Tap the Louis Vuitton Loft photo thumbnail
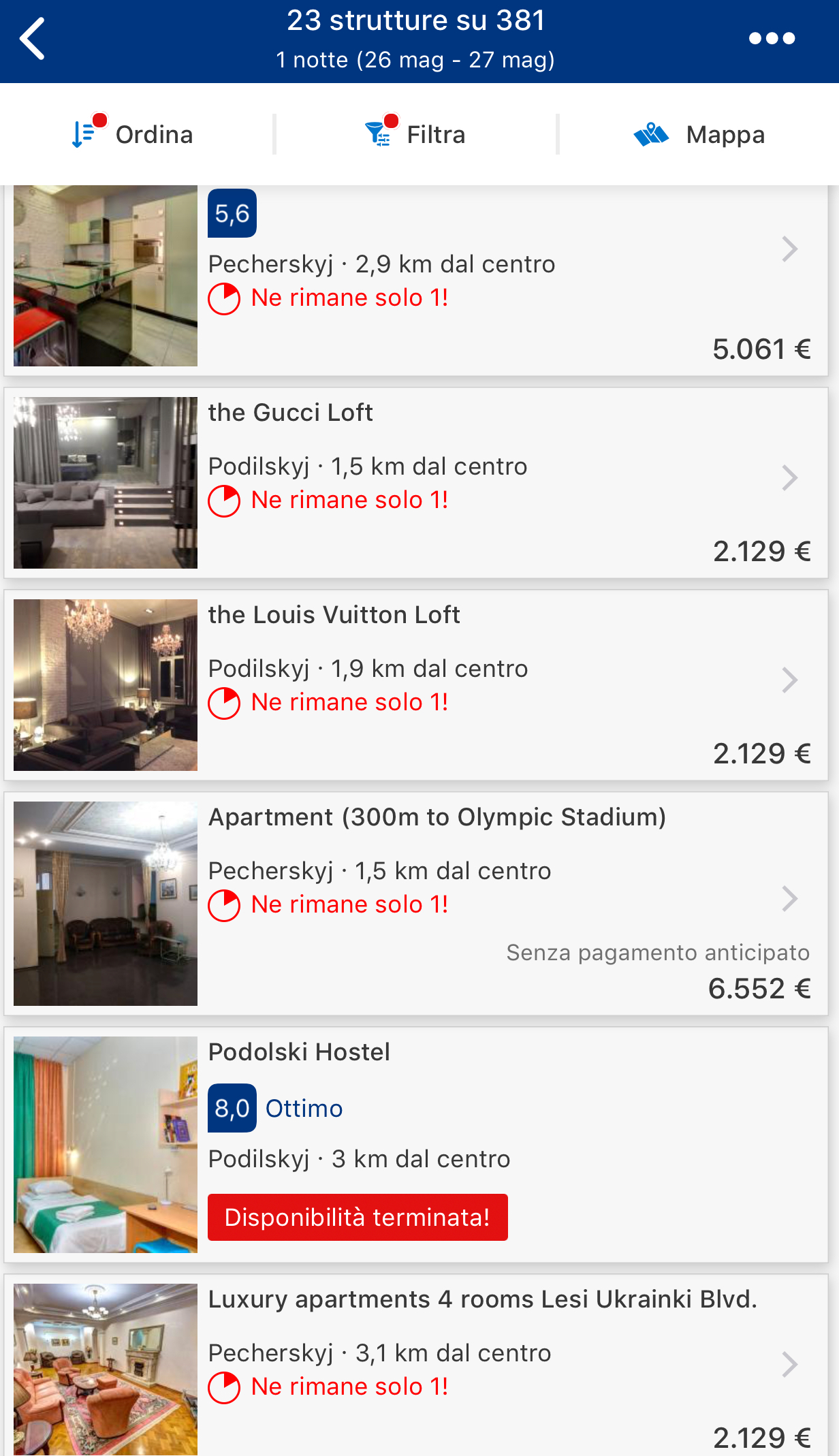Image resolution: width=839 pixels, height=1456 pixels. [x=106, y=685]
